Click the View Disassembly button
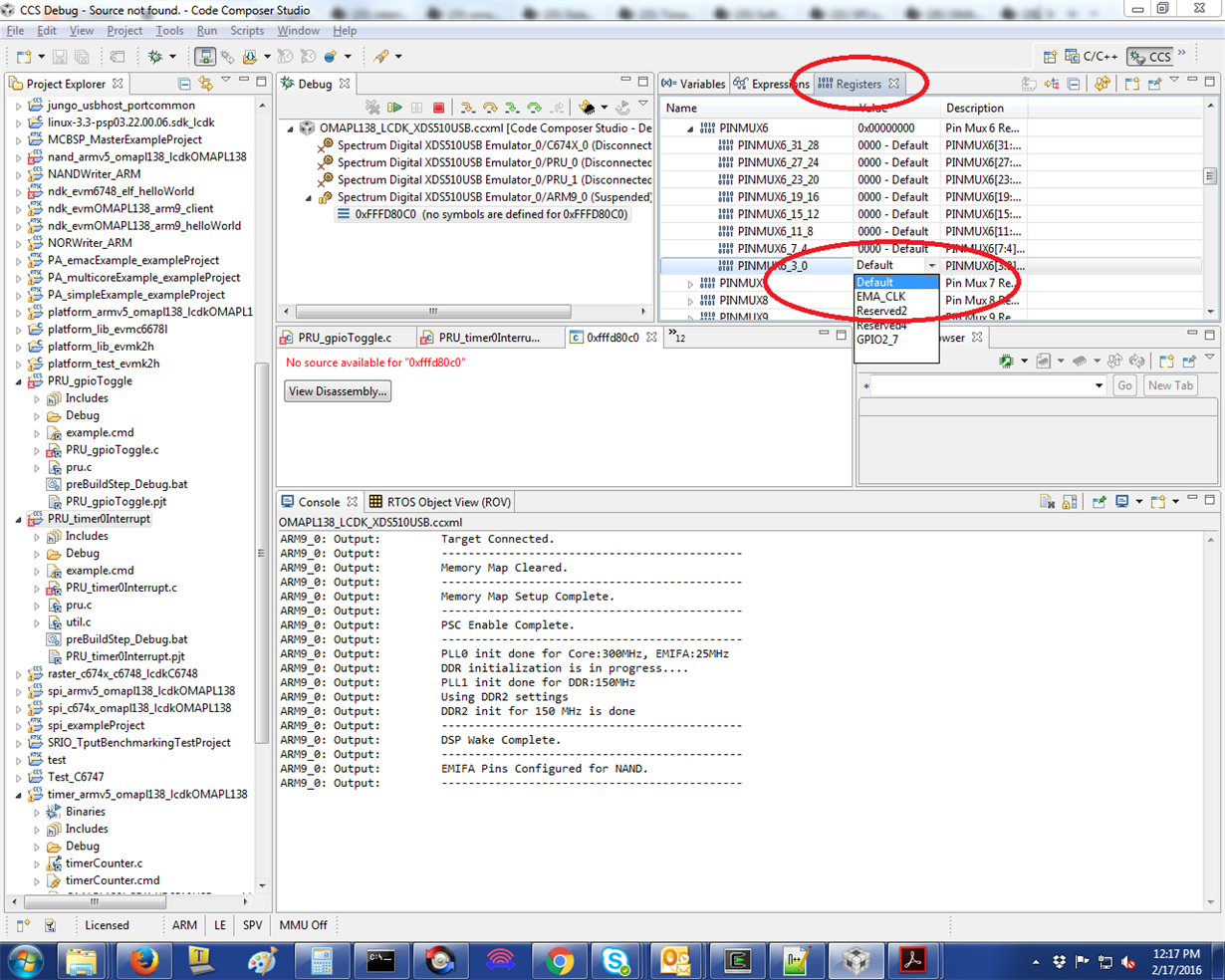The image size is (1225, 980). pos(338,391)
